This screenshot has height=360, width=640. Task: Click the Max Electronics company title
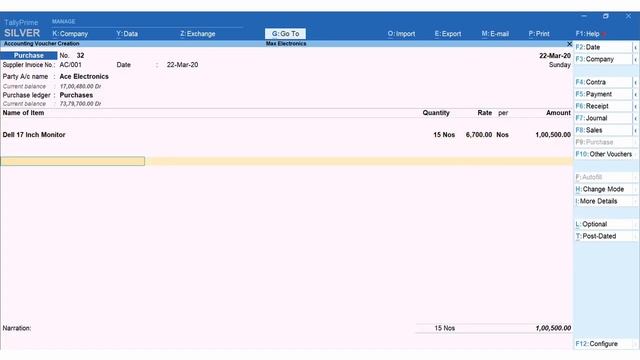pyautogui.click(x=286, y=44)
